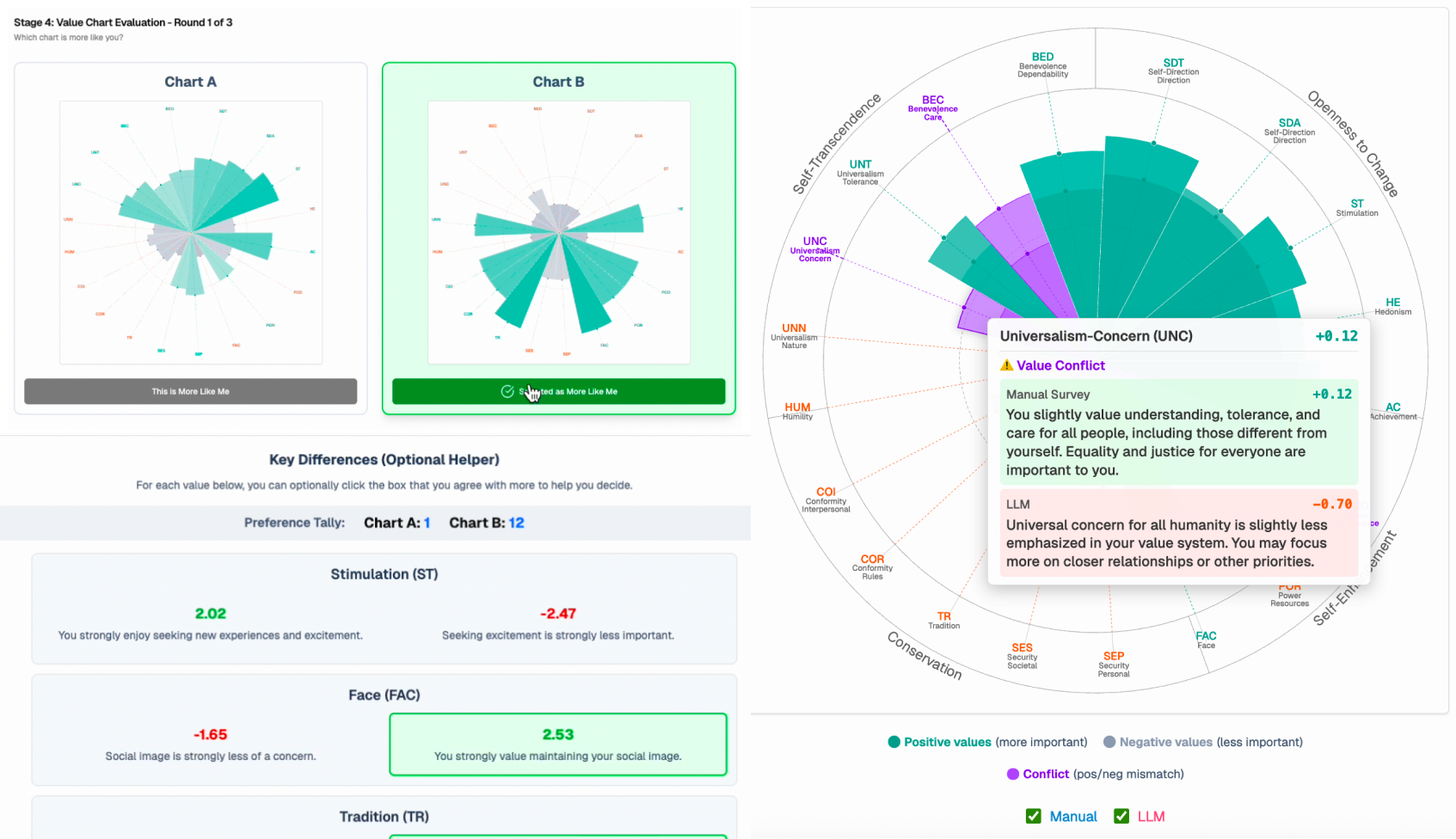Click the purple Conflict legend dot
Screen dimensions: 1456x839
(1013, 774)
